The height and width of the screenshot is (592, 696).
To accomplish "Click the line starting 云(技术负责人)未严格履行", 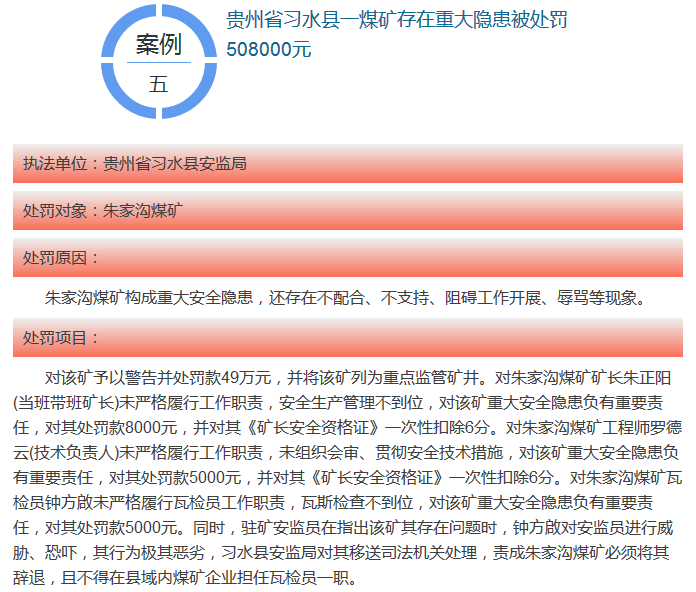I will click(x=346, y=452).
